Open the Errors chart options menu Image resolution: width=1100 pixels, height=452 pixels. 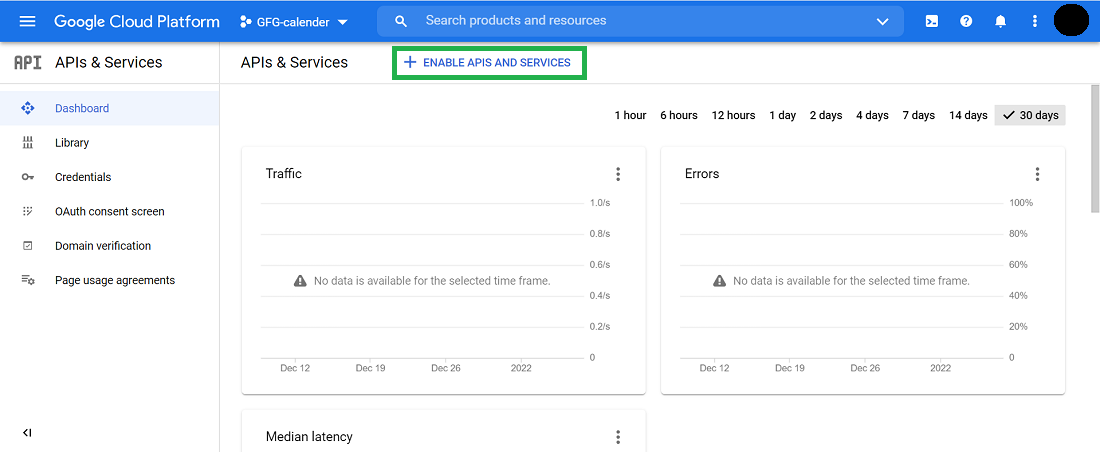pyautogui.click(x=1037, y=174)
